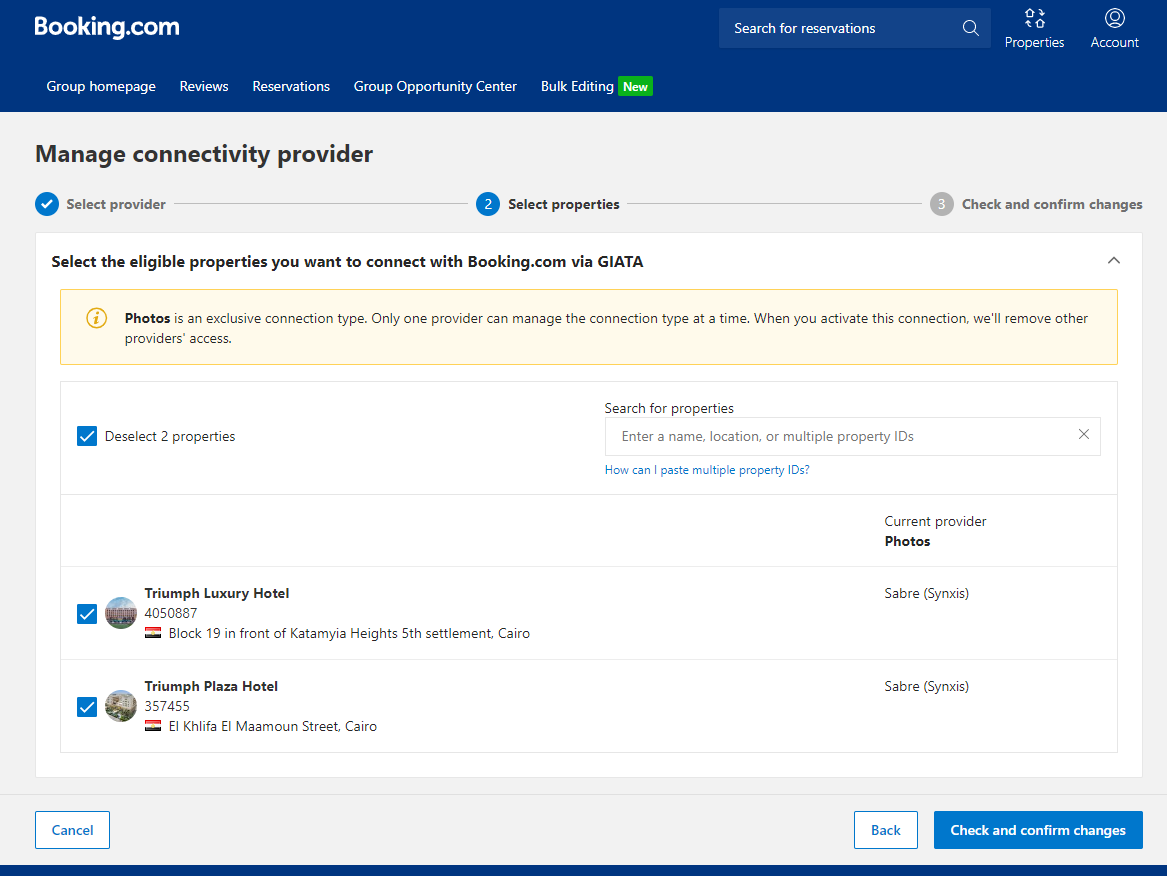Uncheck the Deselect 2 properties checkbox

[87, 436]
